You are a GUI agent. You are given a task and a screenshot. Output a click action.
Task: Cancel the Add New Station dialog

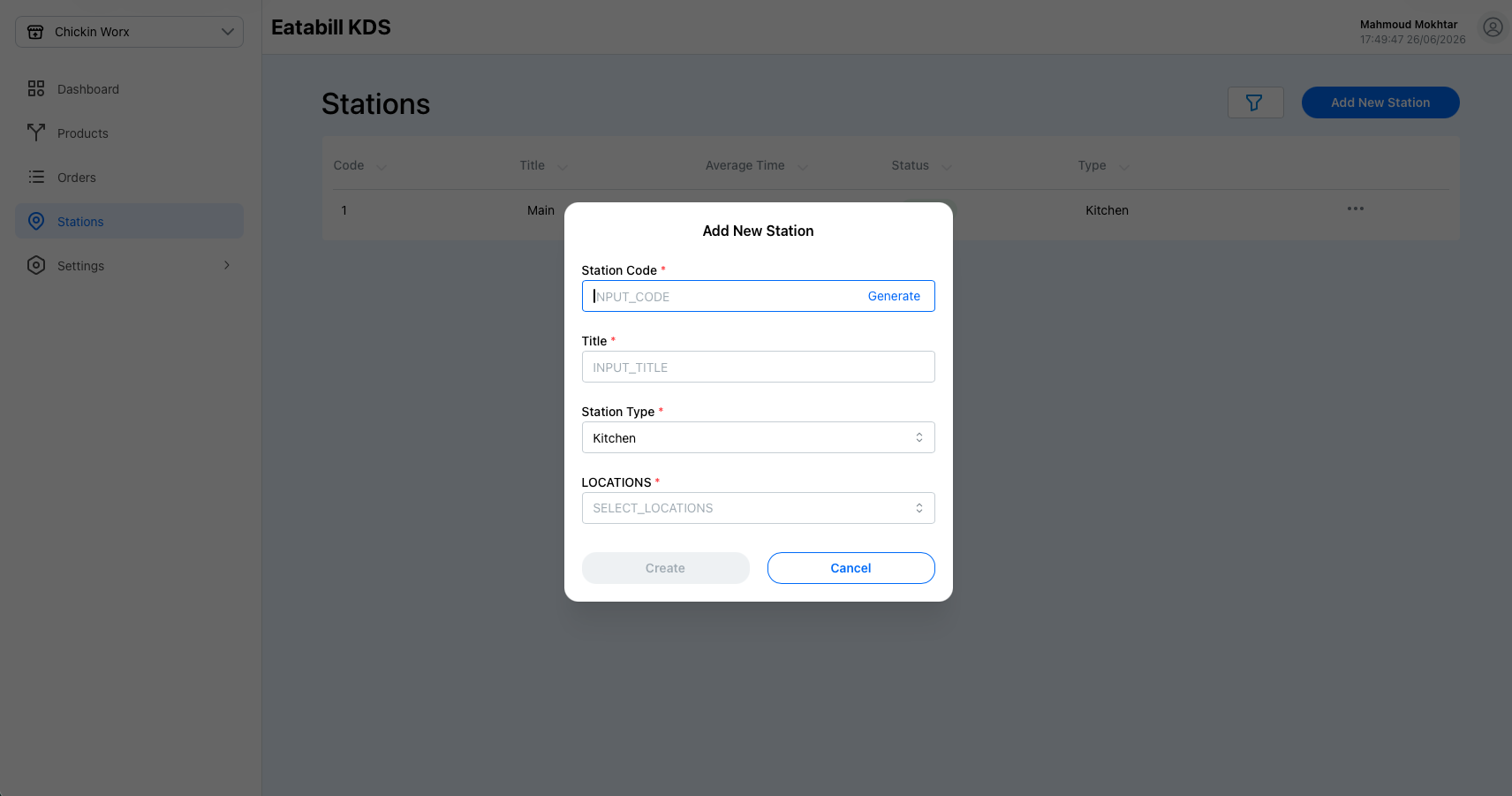click(850, 568)
